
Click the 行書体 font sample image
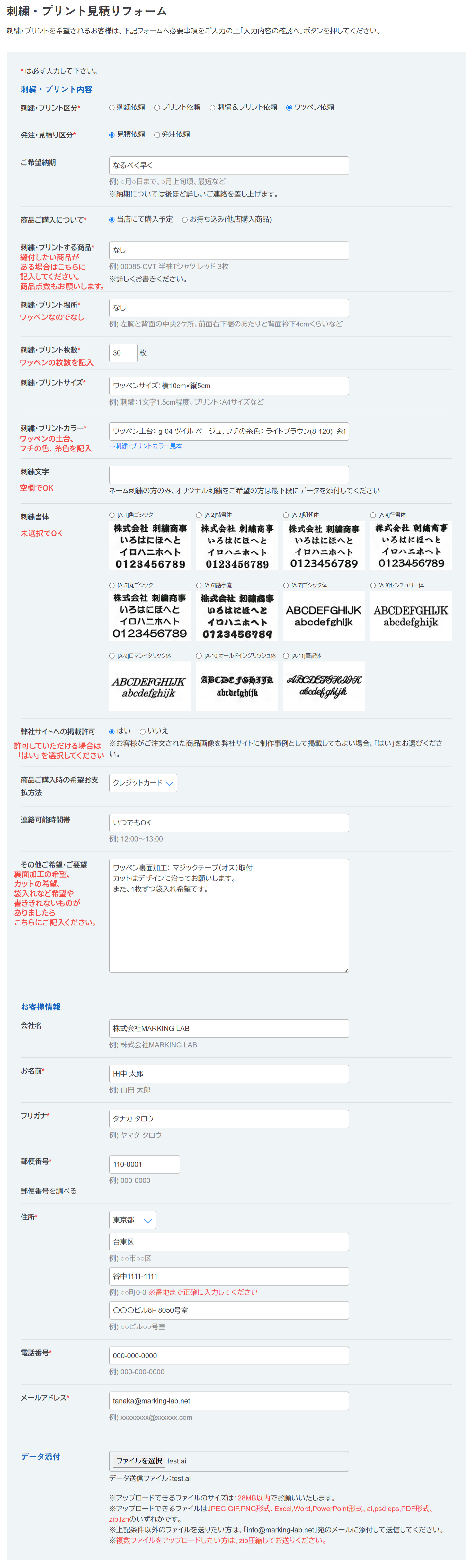tap(411, 546)
